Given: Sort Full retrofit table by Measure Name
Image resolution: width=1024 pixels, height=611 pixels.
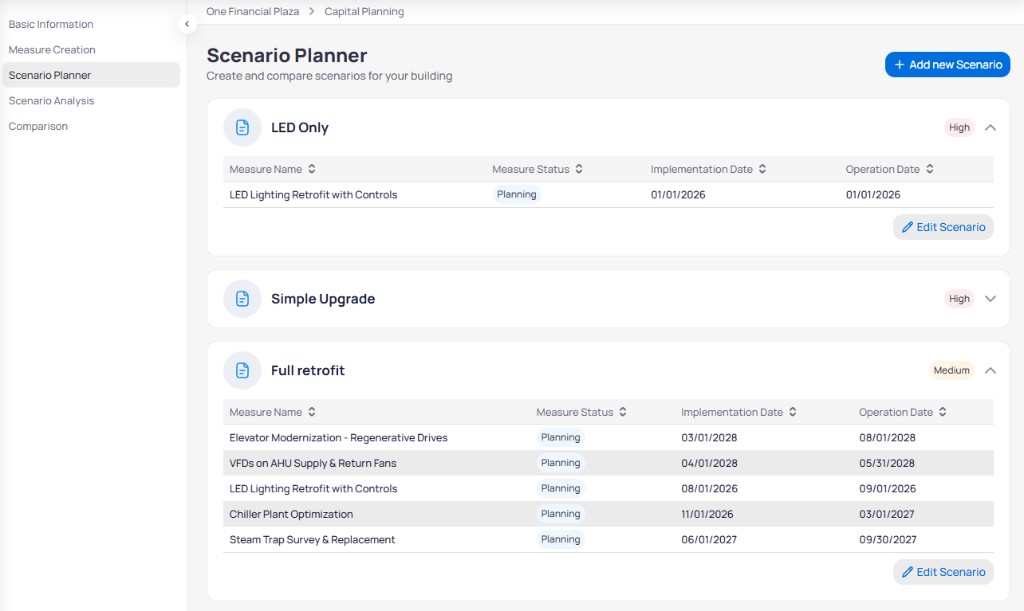Looking at the screenshot, I should pyautogui.click(x=312, y=412).
